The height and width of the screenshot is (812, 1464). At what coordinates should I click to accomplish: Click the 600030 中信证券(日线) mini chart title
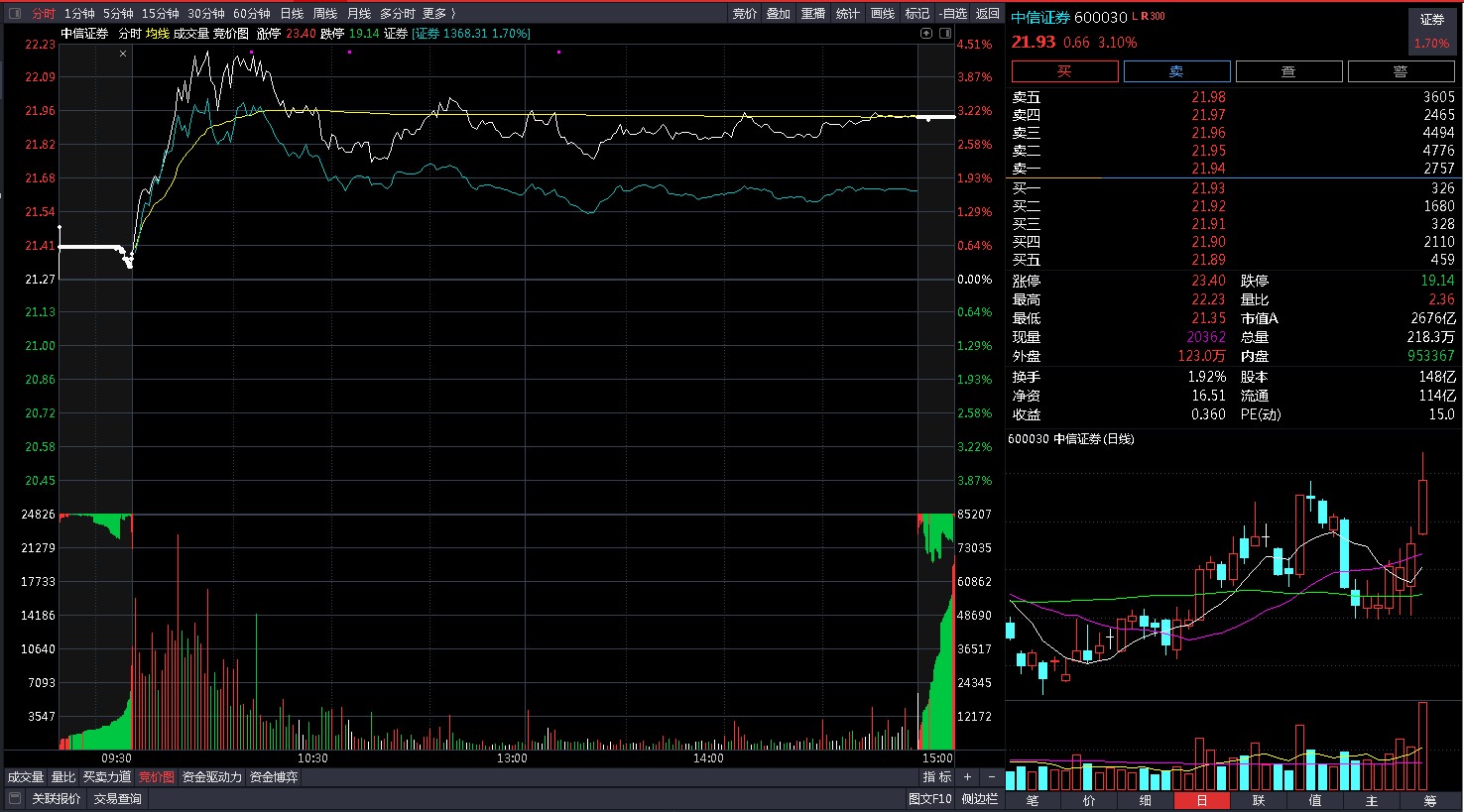click(1071, 438)
